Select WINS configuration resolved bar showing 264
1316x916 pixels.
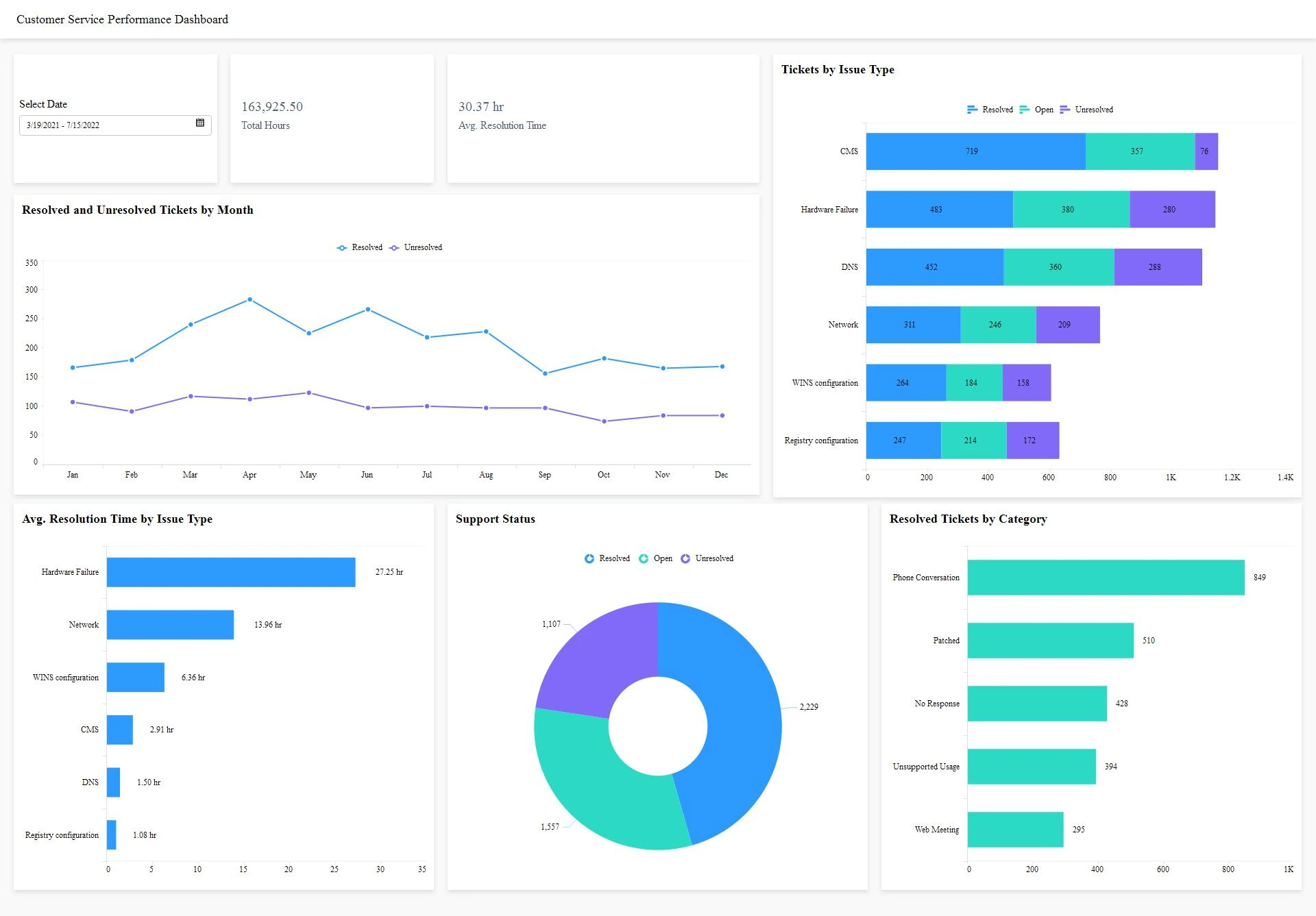coord(906,382)
